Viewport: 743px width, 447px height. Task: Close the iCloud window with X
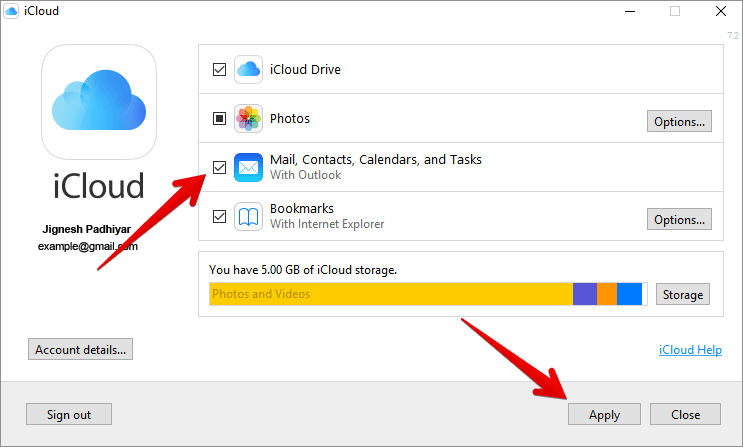point(721,11)
